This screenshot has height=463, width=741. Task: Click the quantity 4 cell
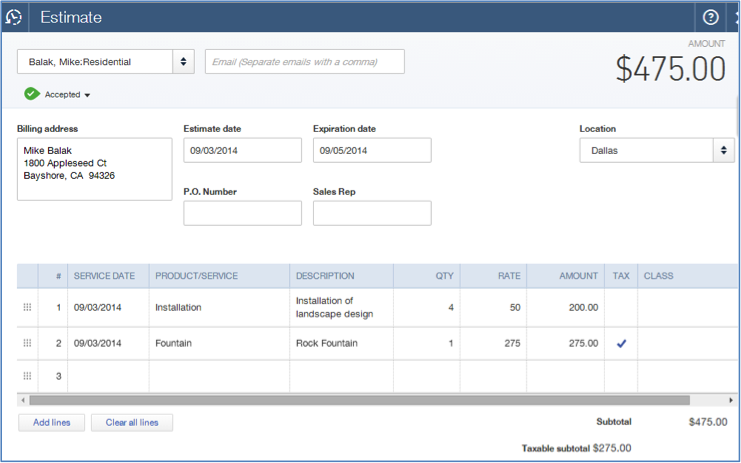tap(427, 308)
